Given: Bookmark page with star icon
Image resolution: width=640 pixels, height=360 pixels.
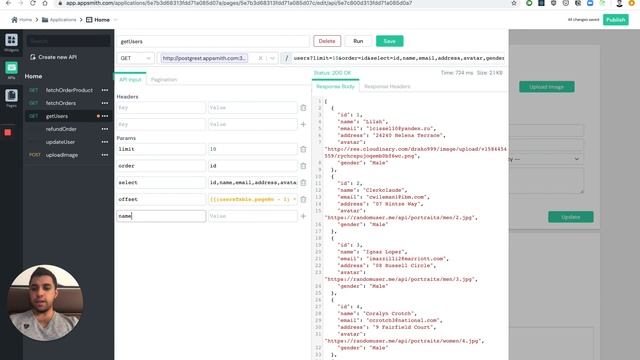Looking at the screenshot, I should [514, 3].
